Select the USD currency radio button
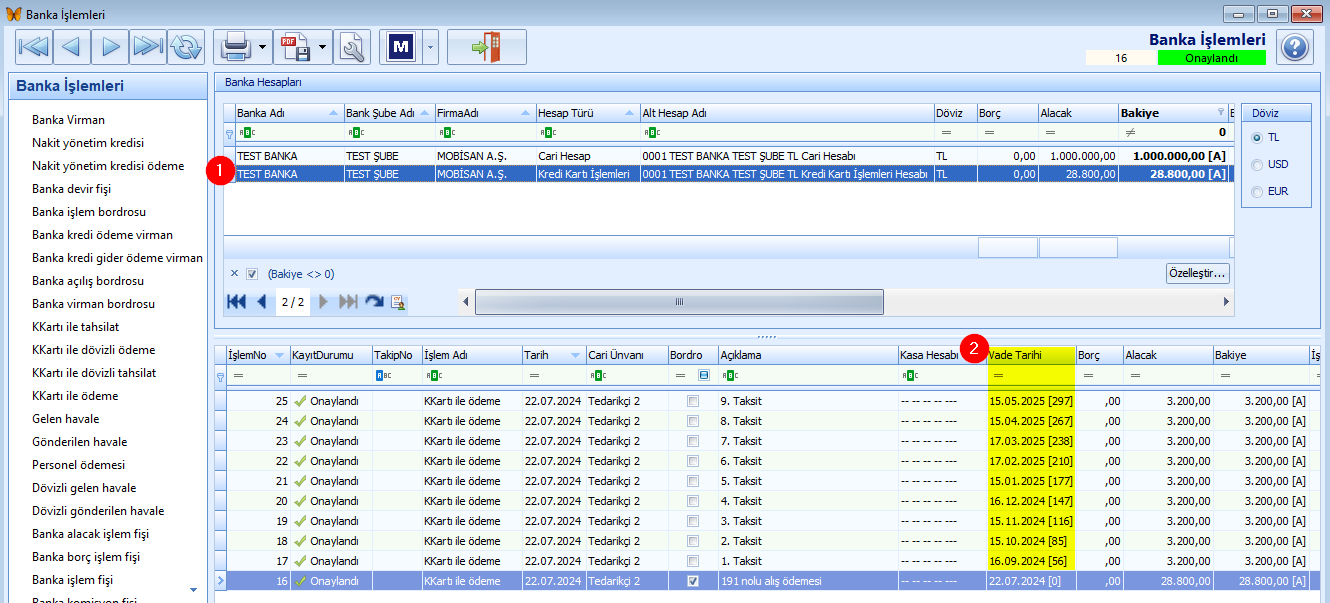 (1257, 164)
